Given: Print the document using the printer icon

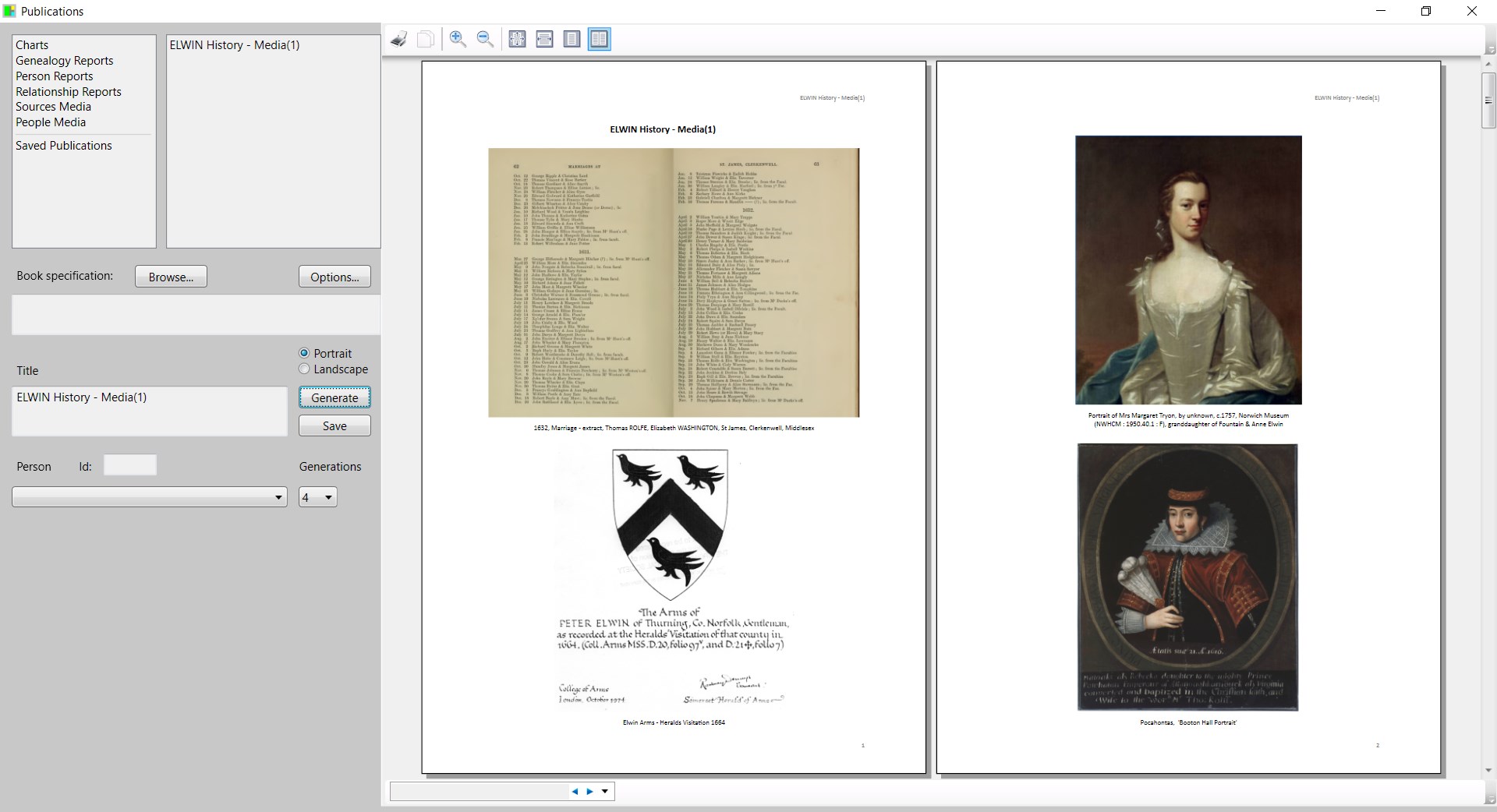Looking at the screenshot, I should pos(399,39).
